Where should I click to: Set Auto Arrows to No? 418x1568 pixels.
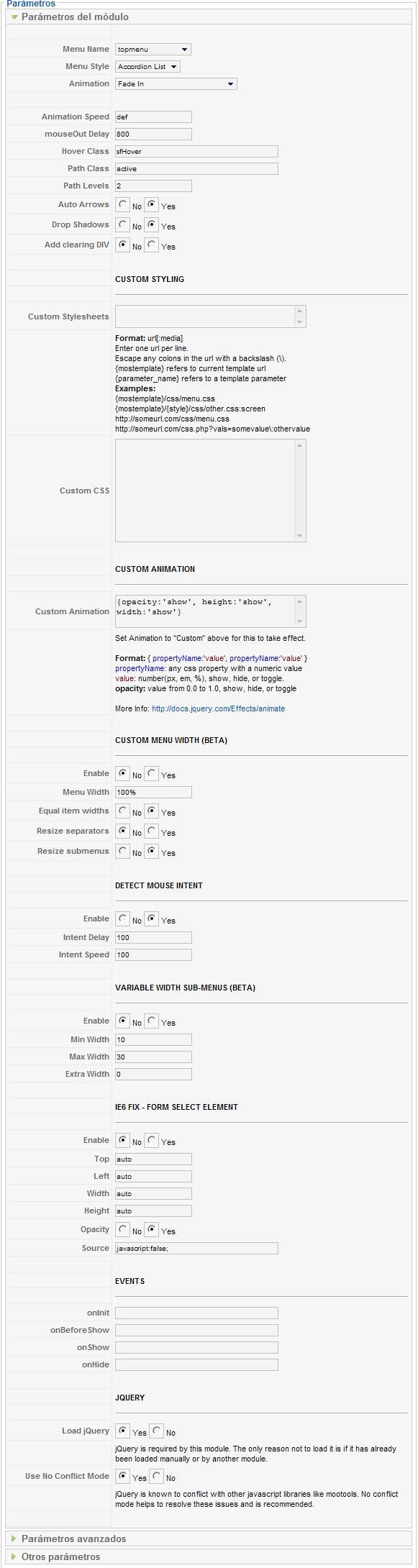(x=123, y=205)
